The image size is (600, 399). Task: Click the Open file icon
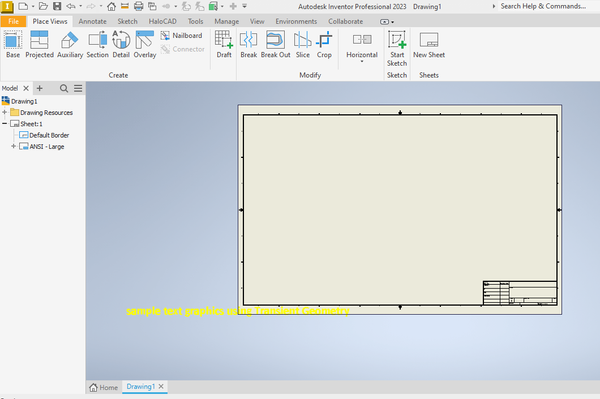point(43,6)
